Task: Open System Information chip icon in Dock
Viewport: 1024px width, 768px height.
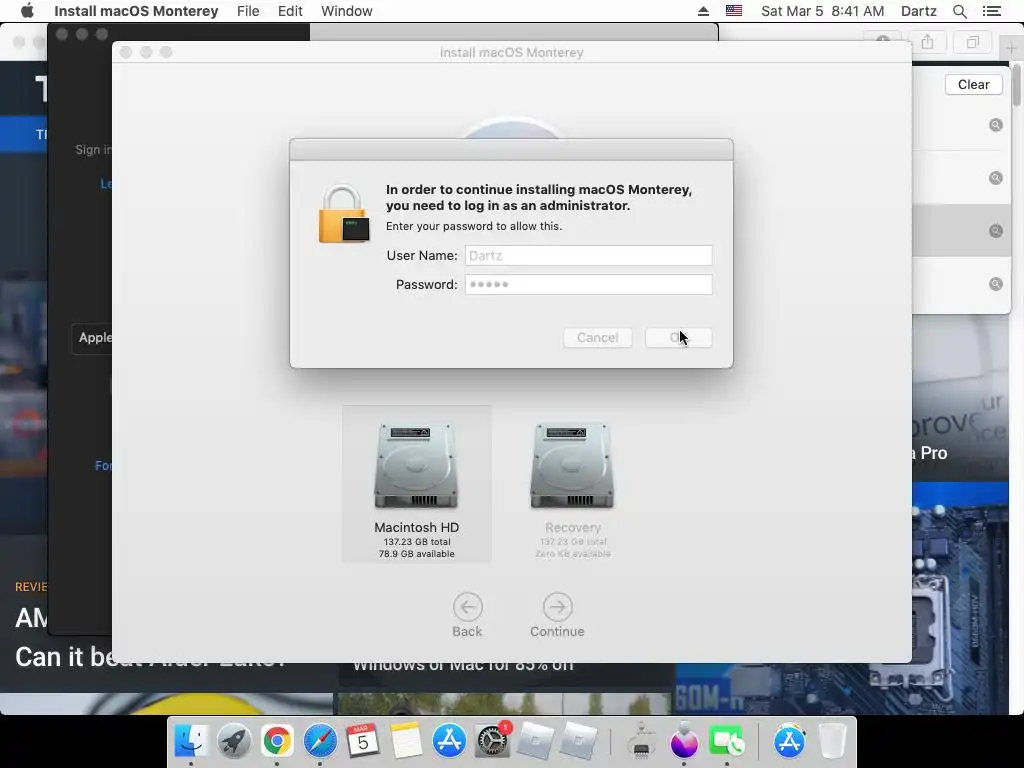Action: (x=641, y=741)
